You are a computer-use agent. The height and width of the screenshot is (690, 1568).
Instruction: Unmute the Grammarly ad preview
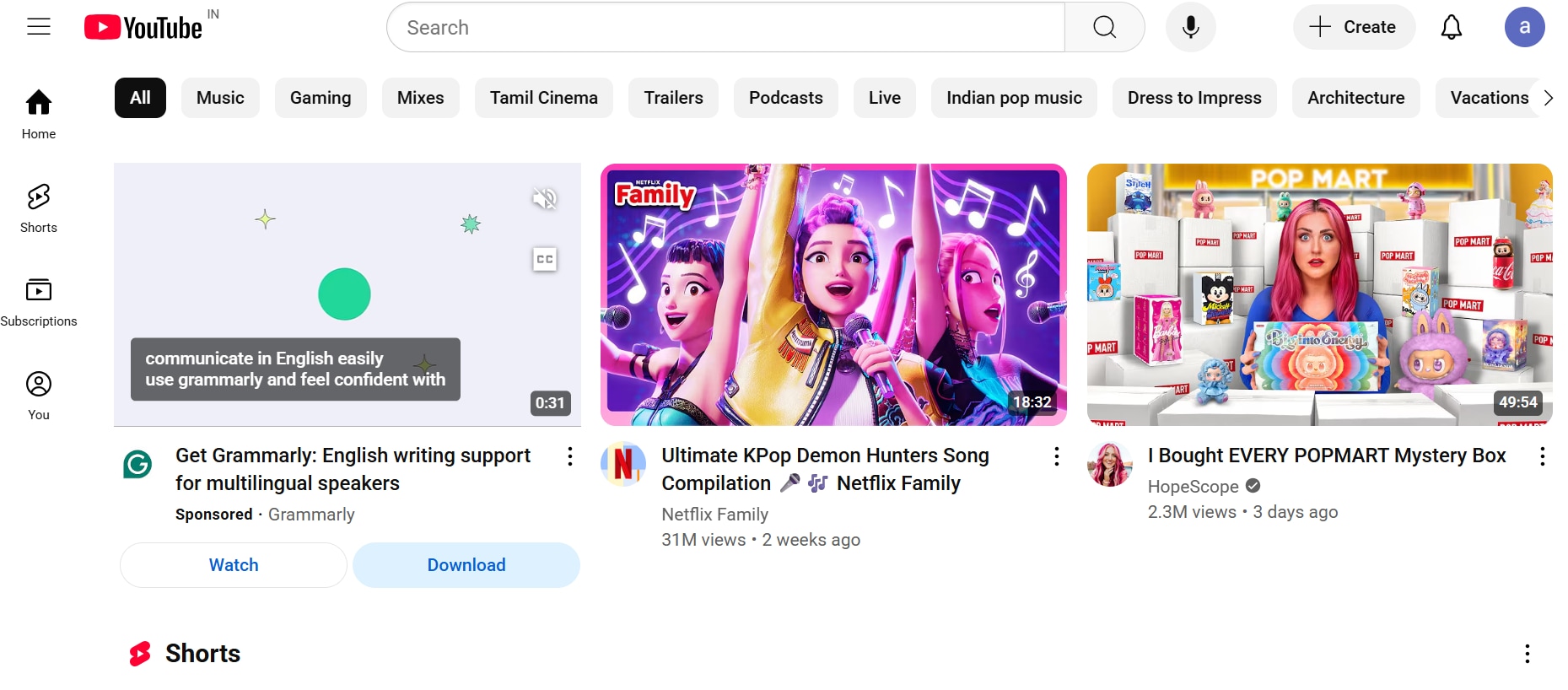point(545,198)
